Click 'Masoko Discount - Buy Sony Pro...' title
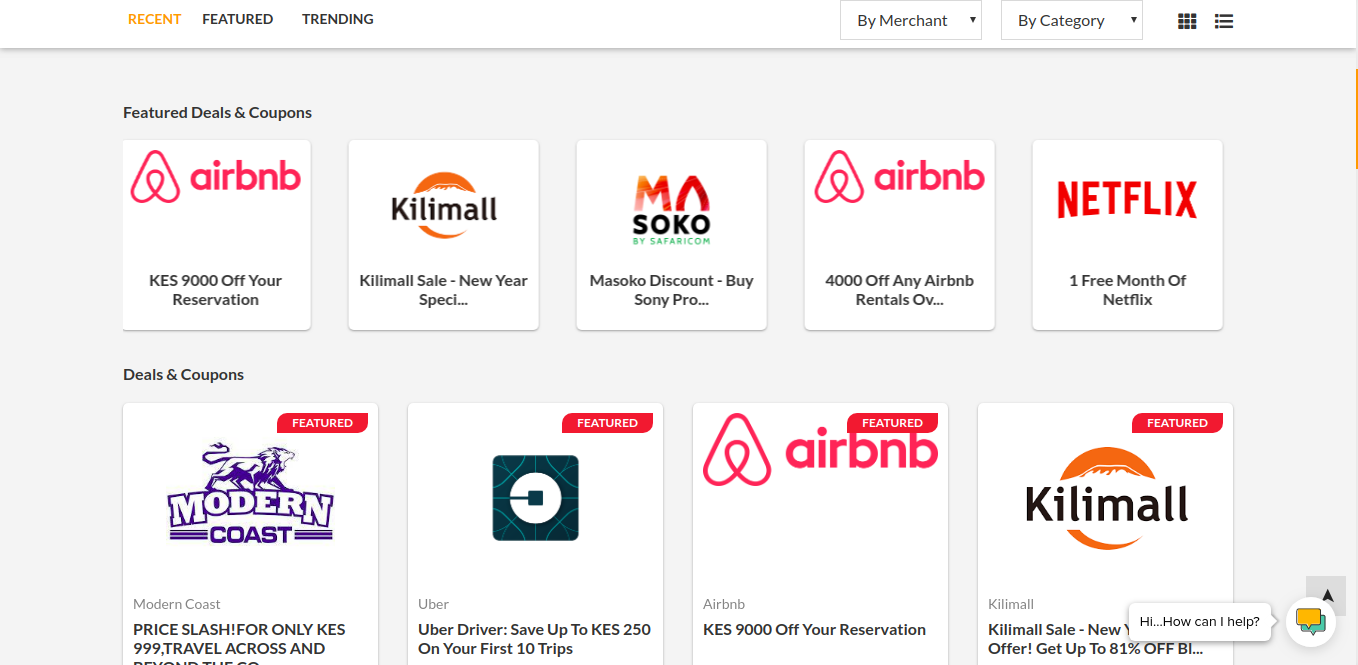 coord(672,290)
